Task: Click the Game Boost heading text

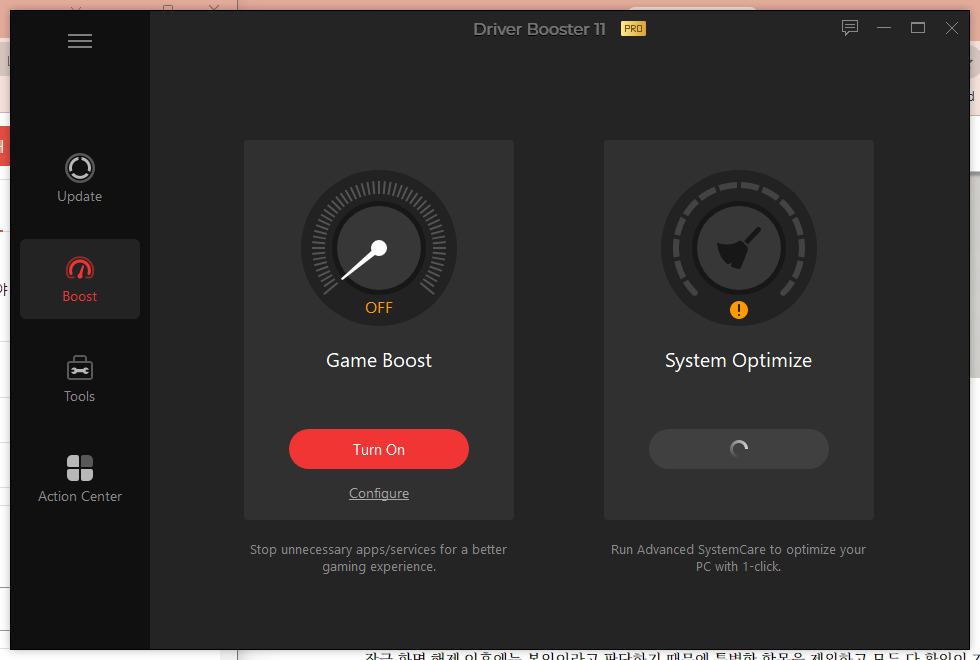Action: coord(379,361)
